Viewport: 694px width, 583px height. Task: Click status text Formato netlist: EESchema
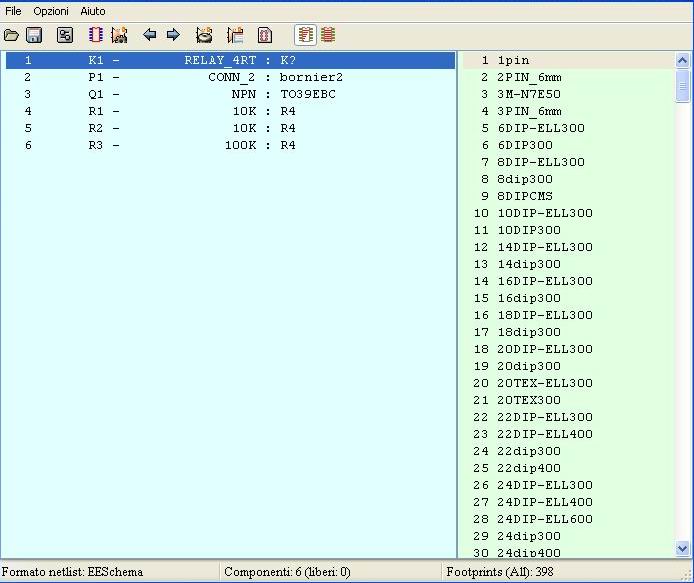click(x=72, y=572)
